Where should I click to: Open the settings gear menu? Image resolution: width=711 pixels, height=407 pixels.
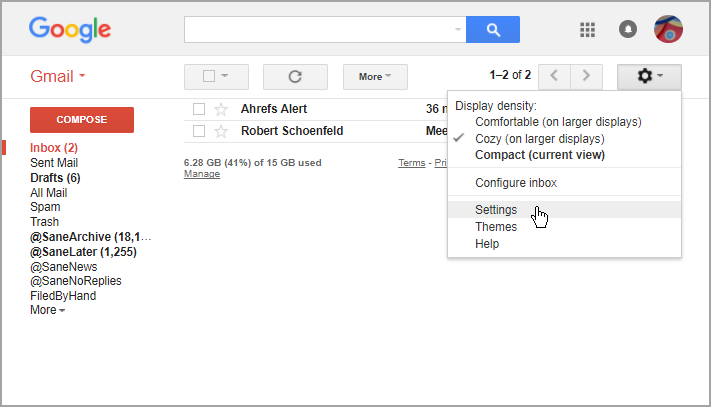tap(649, 77)
